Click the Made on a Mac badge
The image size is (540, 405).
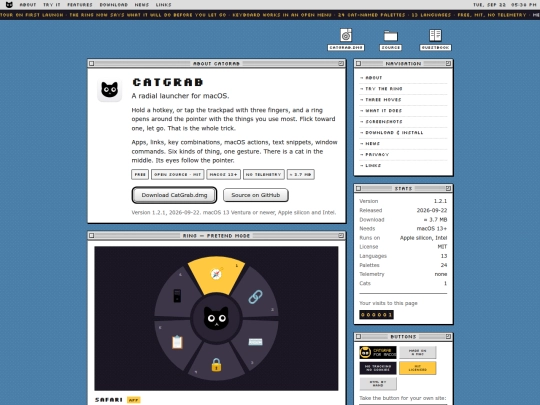[418, 352]
